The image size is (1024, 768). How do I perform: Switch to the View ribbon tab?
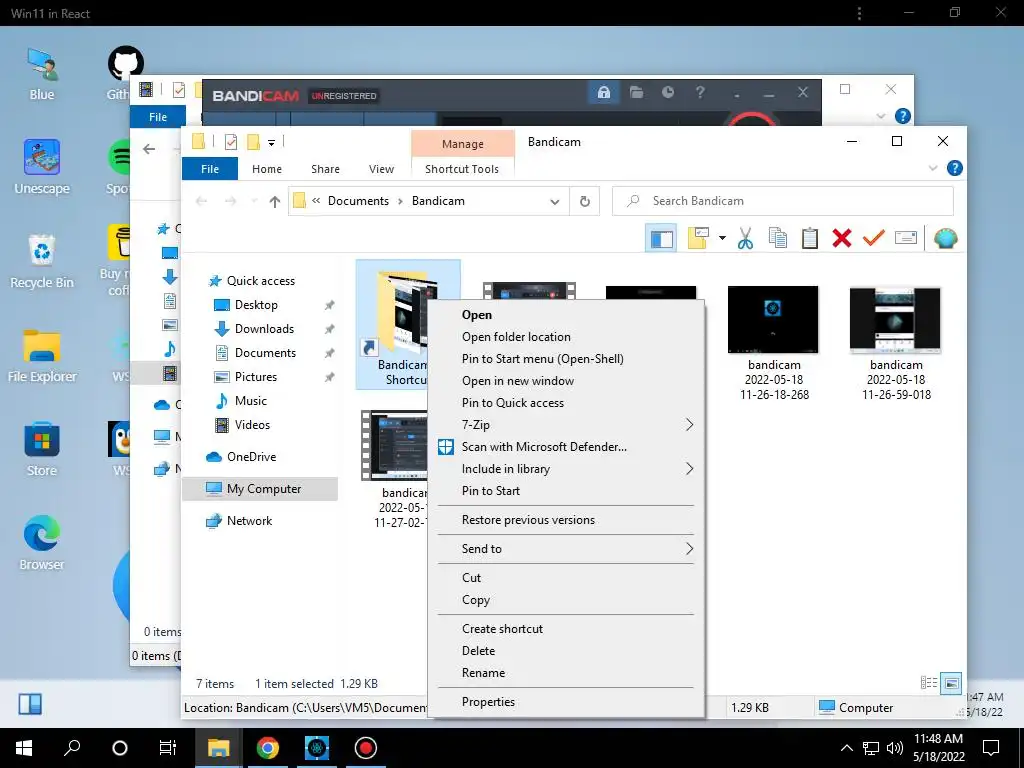coord(381,168)
